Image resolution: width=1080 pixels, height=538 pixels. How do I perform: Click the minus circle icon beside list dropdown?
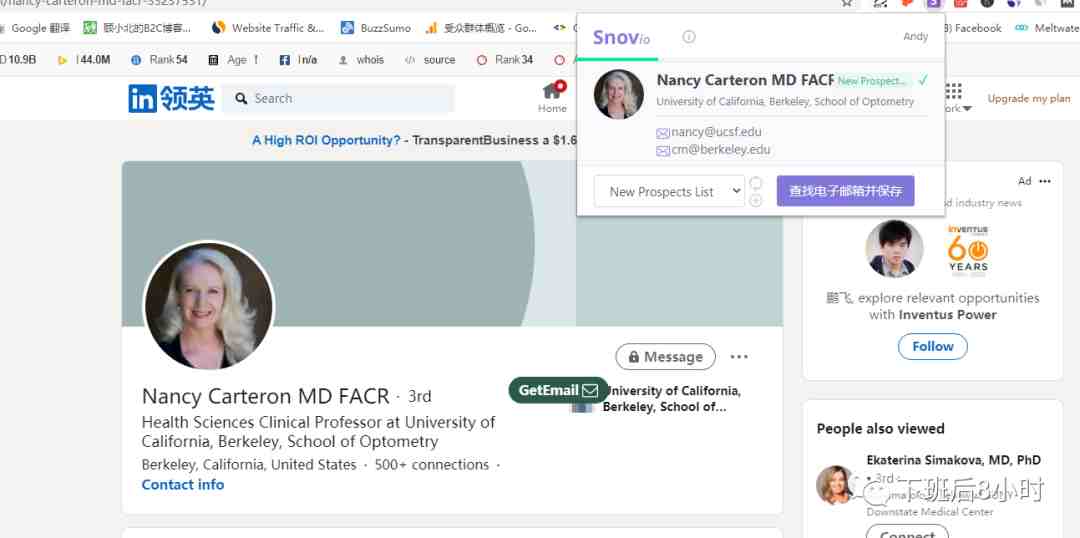(756, 183)
